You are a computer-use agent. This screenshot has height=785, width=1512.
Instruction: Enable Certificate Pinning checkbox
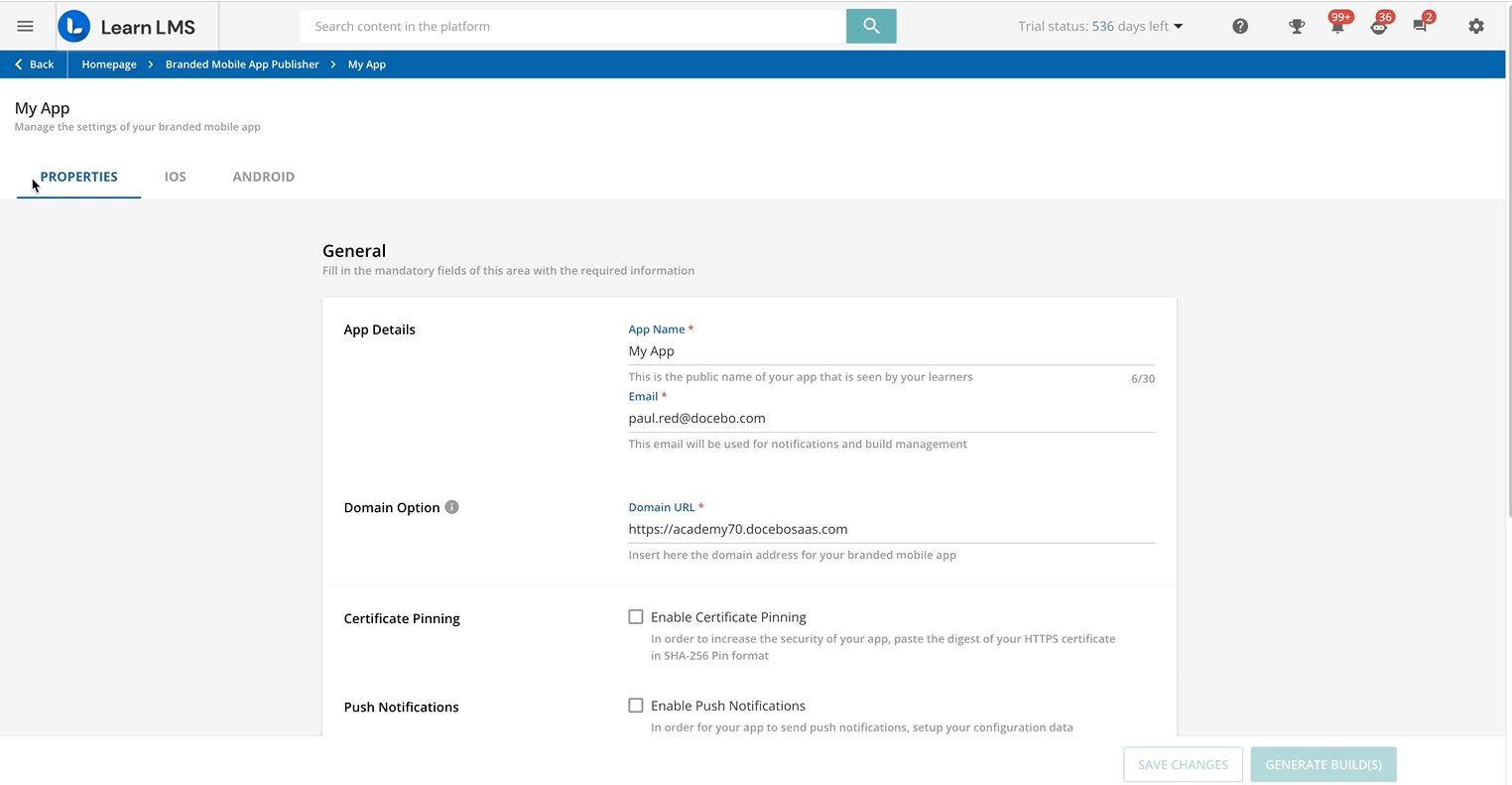[636, 617]
